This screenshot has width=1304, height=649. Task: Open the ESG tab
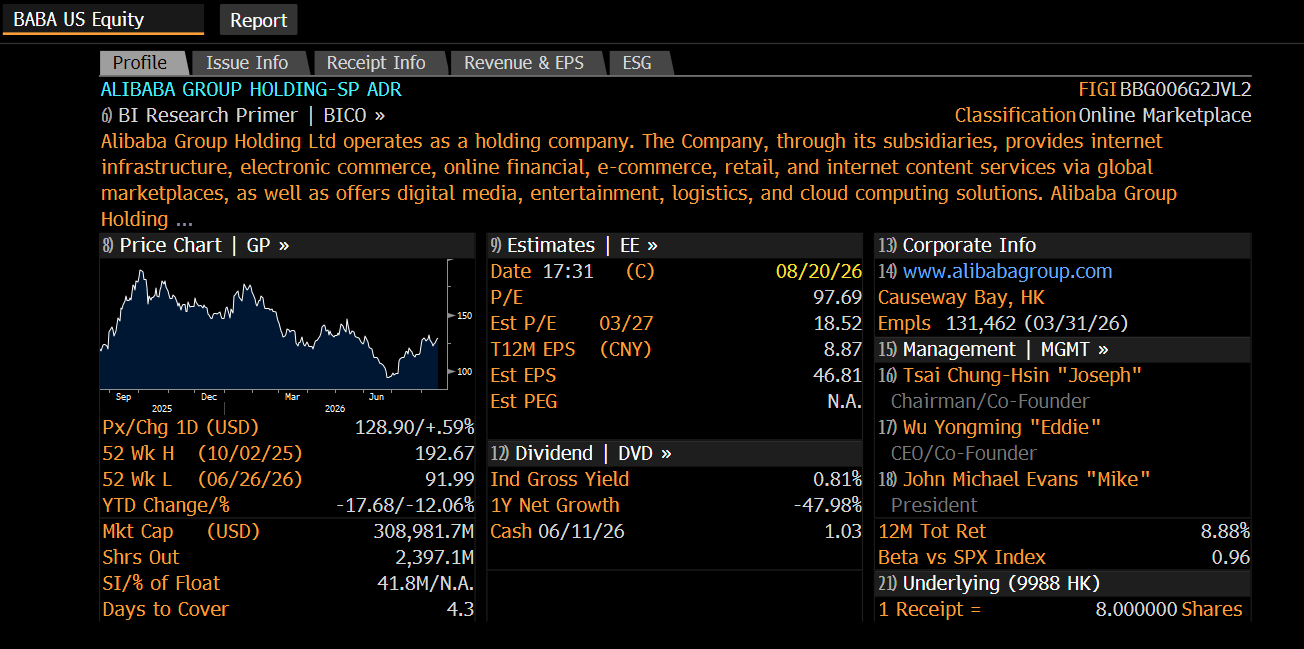click(637, 63)
